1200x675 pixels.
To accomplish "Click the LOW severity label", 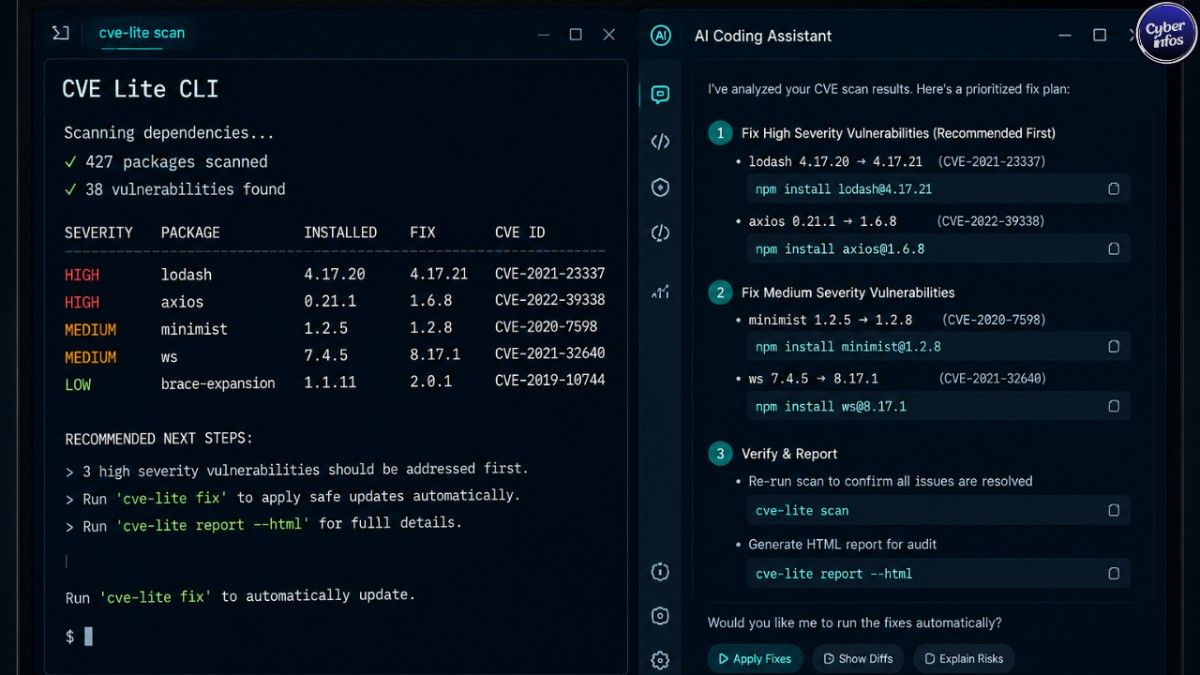I will point(78,384).
